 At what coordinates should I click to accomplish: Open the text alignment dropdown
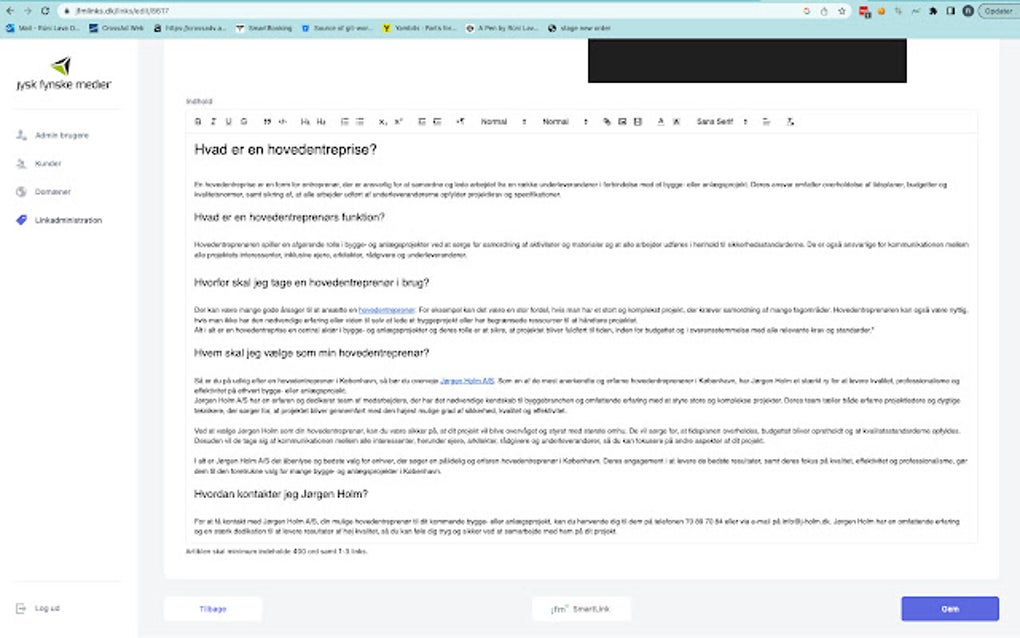(767, 121)
